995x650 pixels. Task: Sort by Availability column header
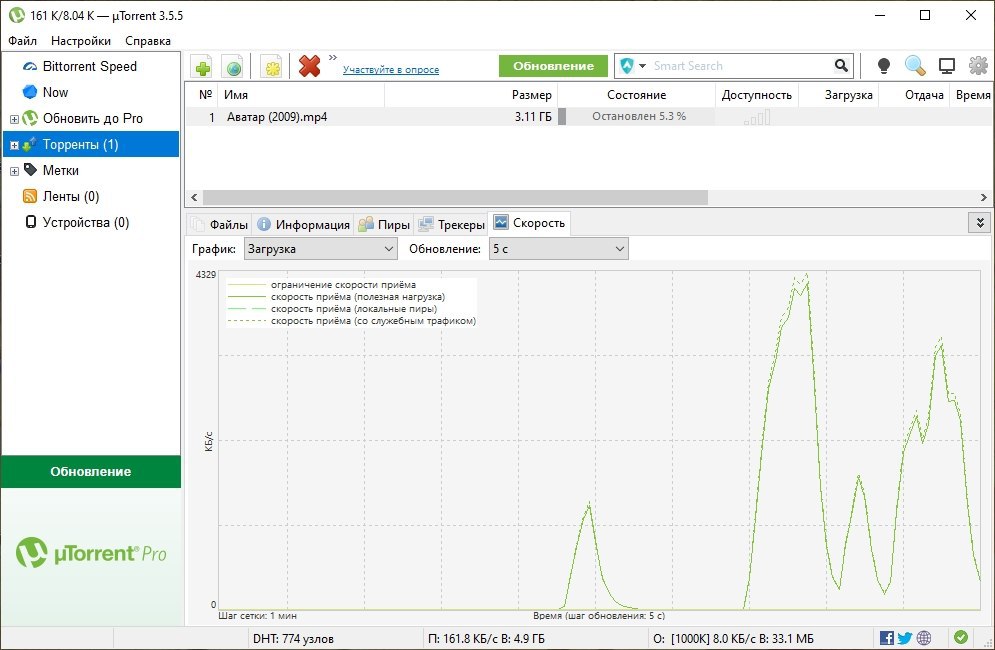757,95
